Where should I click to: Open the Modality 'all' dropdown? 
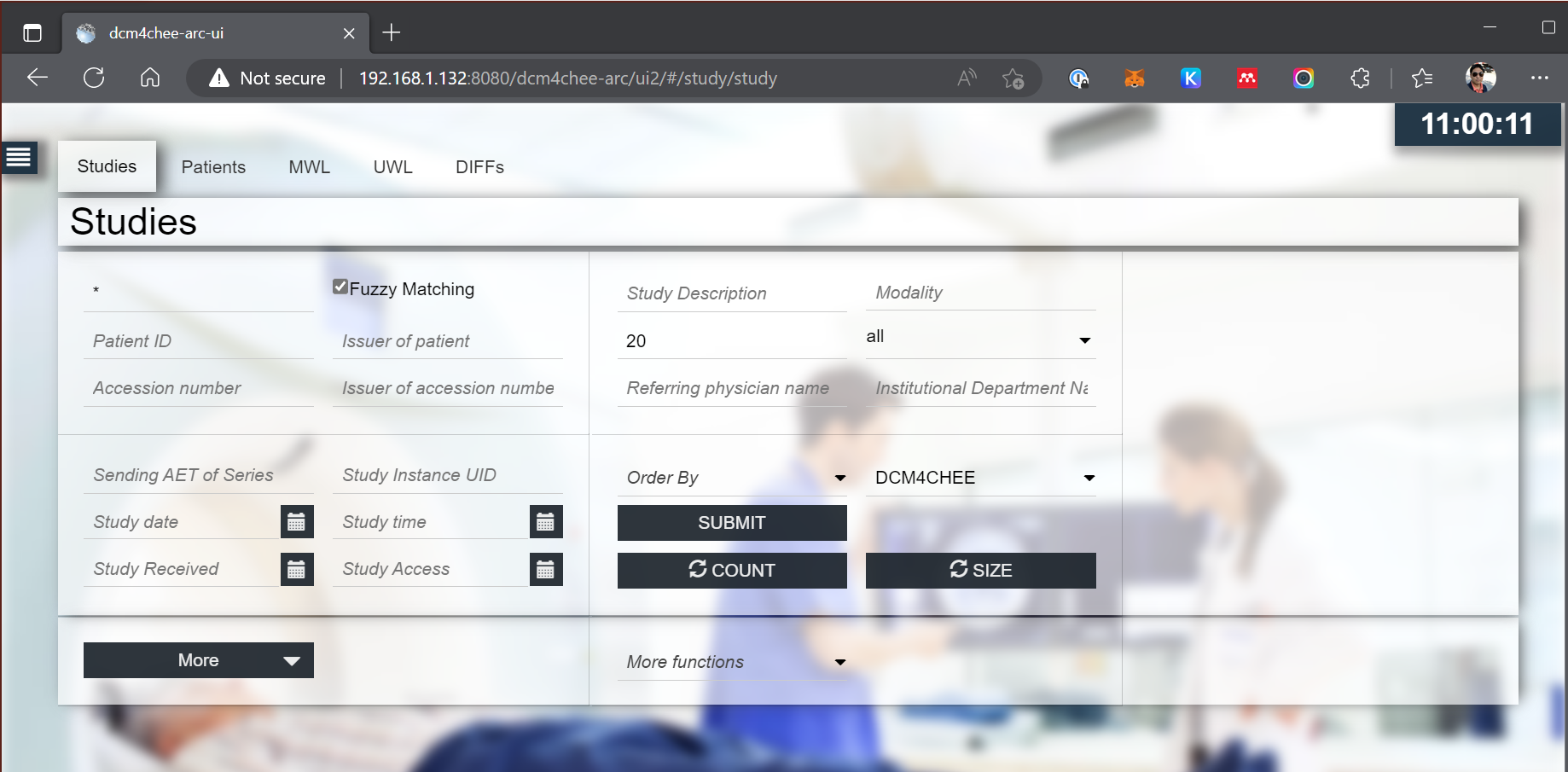[x=980, y=339]
